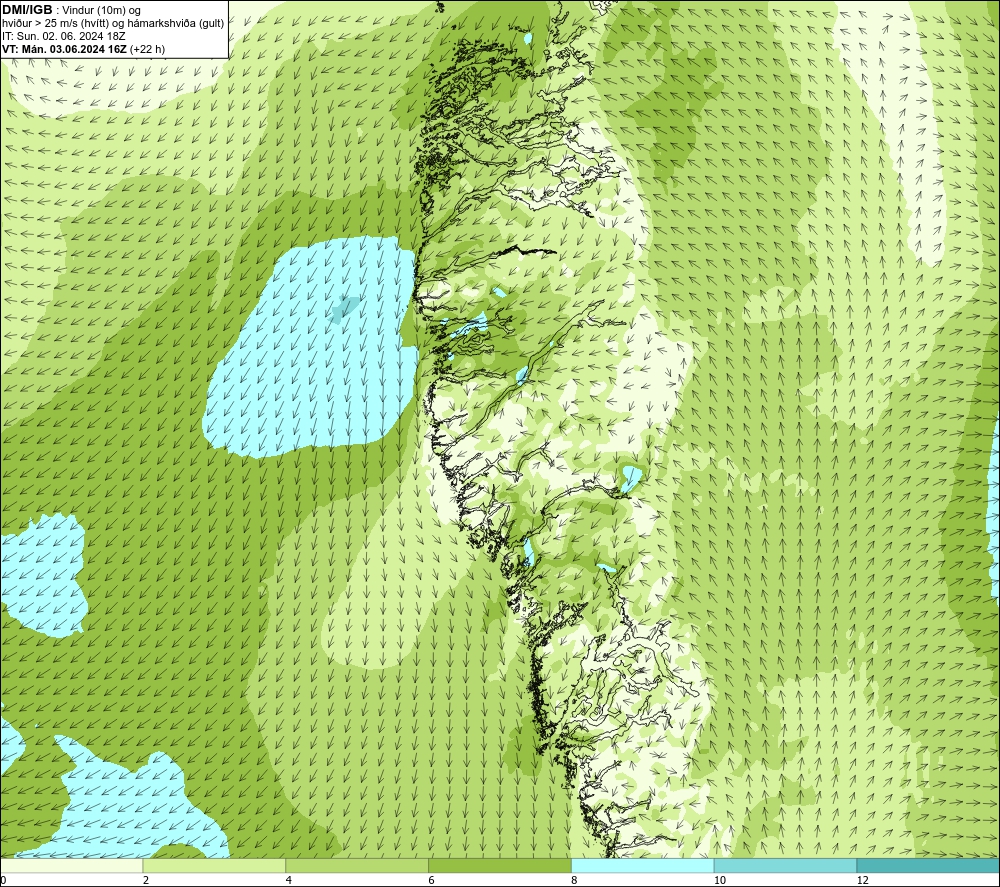Click the 6–8 m/s legend color band
The height and width of the screenshot is (887, 1000).
pos(500,865)
